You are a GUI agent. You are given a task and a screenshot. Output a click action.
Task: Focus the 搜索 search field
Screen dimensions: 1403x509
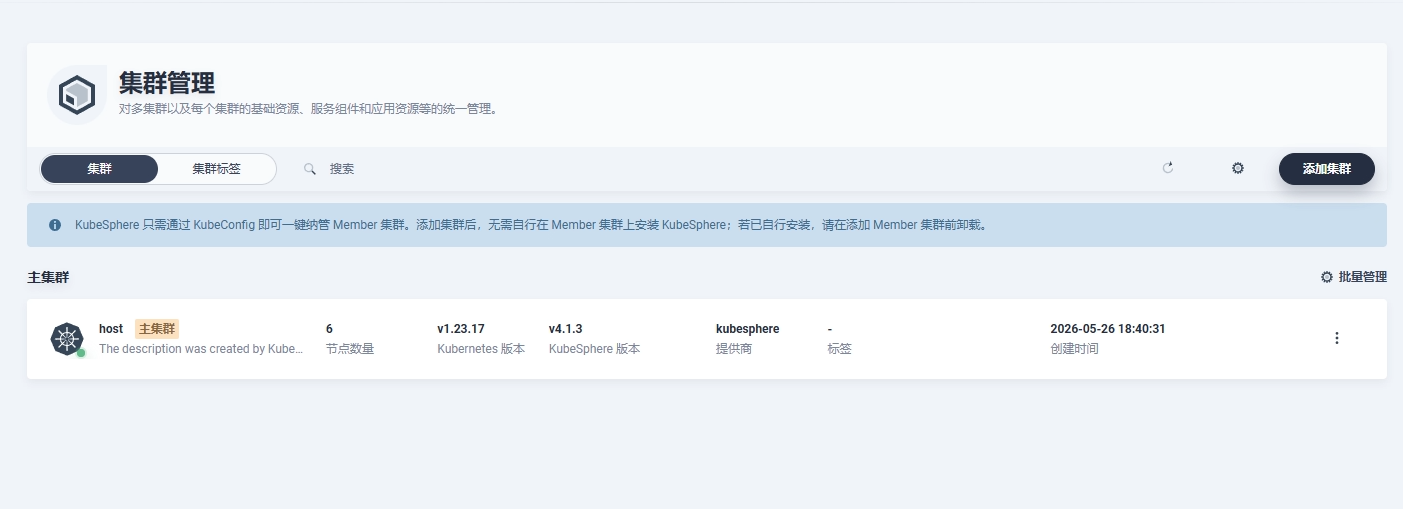point(720,169)
